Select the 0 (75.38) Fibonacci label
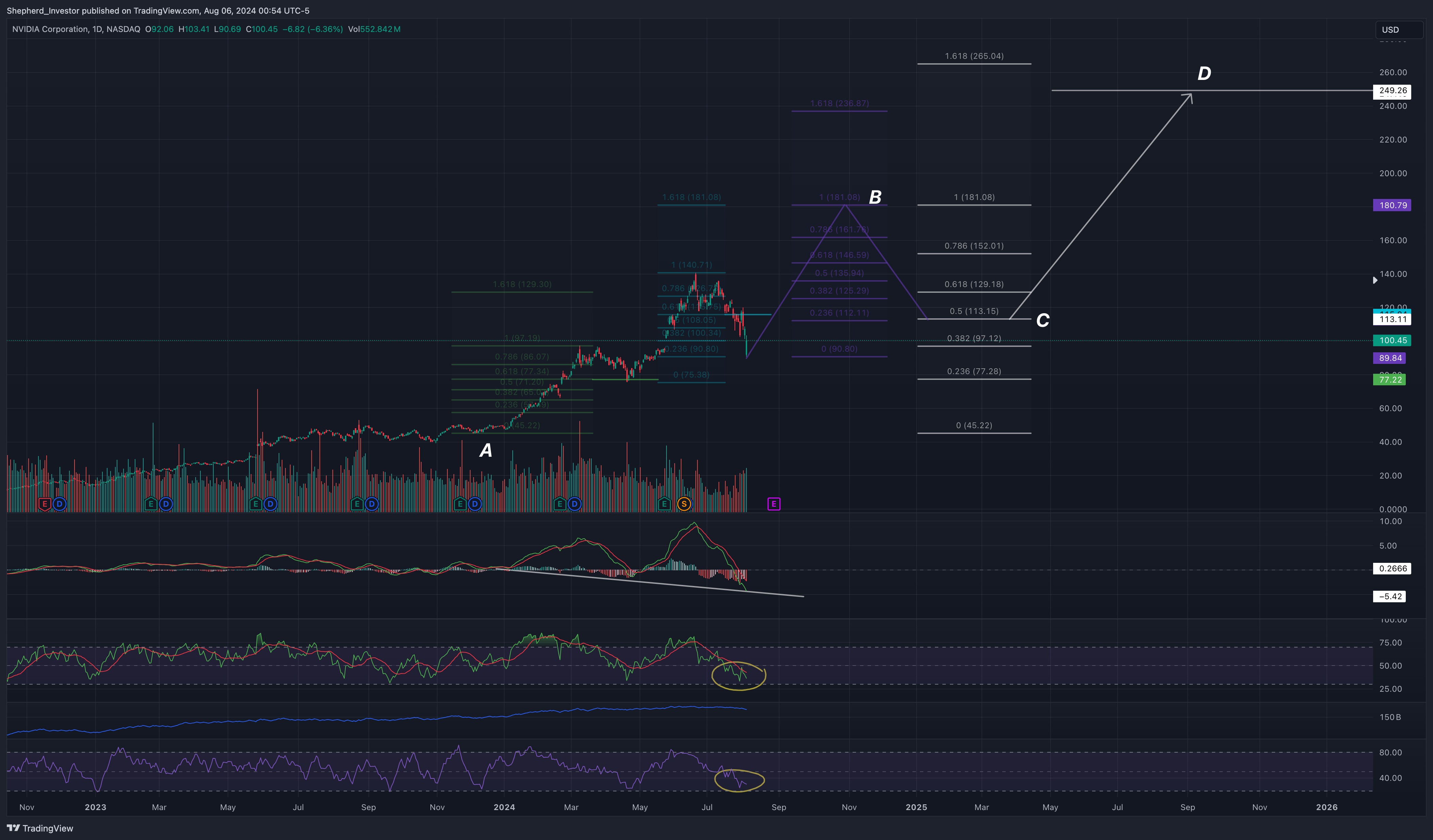The width and height of the screenshot is (1433, 840). coord(691,374)
